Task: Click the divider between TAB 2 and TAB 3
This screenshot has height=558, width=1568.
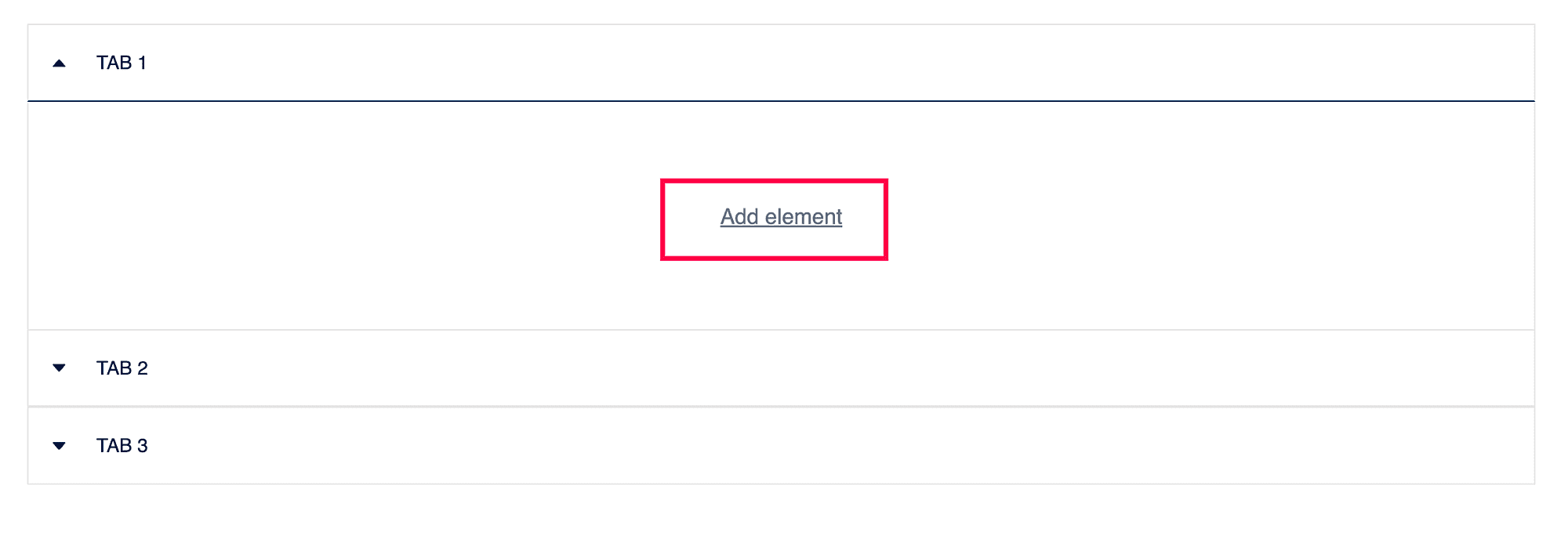Action: (784, 407)
